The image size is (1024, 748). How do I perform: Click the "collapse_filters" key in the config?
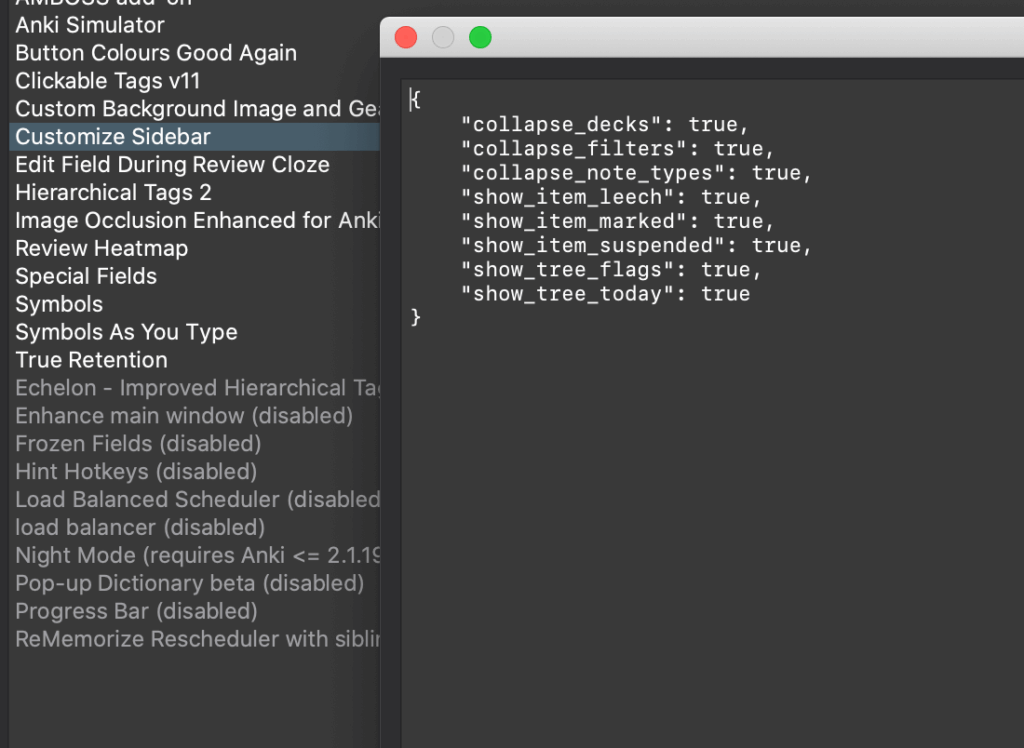click(x=573, y=148)
